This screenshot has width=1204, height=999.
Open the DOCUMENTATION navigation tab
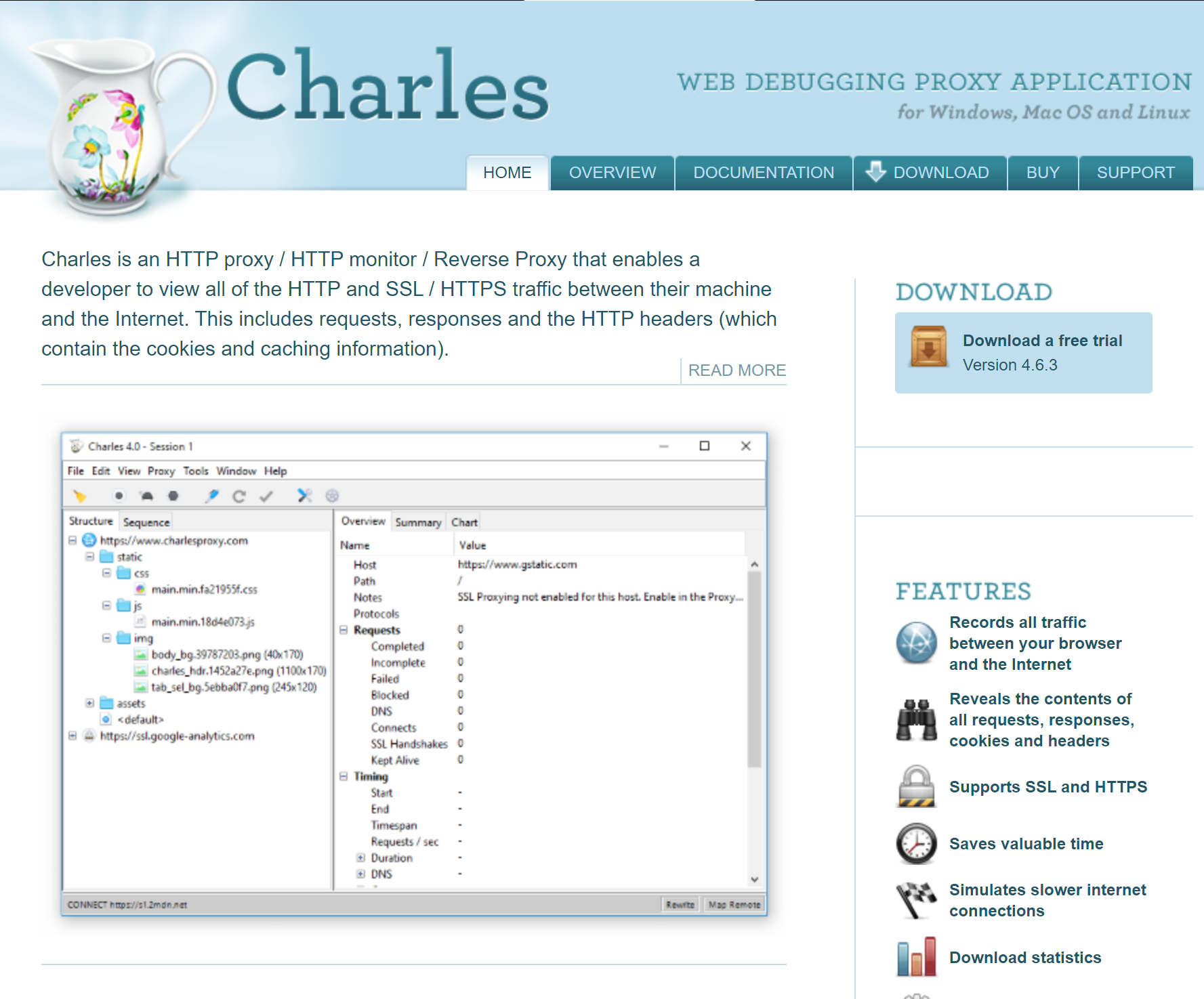pyautogui.click(x=764, y=173)
